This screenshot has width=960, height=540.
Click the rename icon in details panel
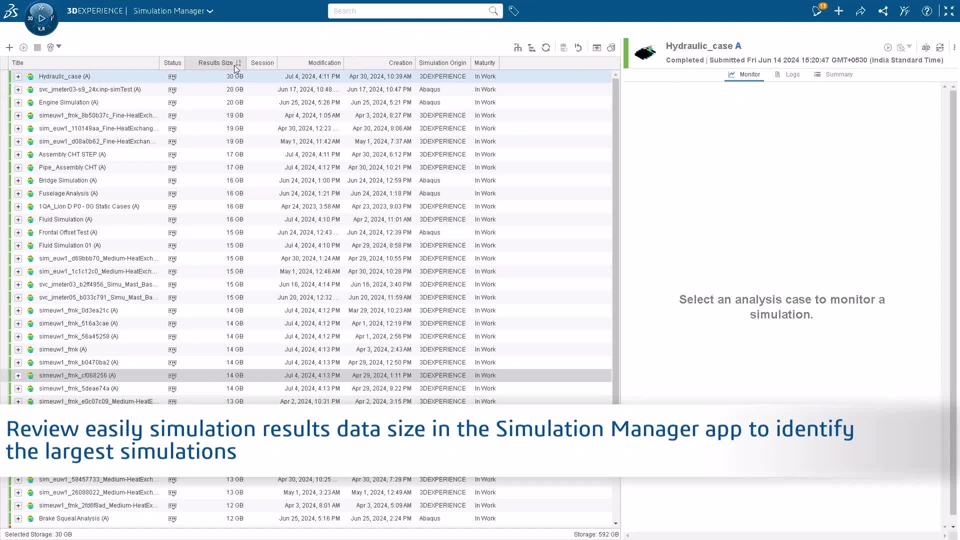926,47
